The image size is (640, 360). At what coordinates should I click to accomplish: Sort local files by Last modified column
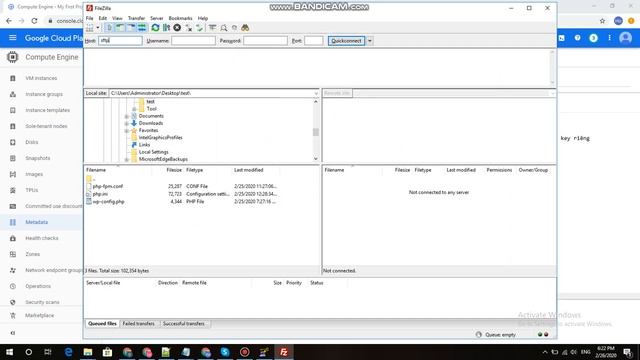pos(249,170)
